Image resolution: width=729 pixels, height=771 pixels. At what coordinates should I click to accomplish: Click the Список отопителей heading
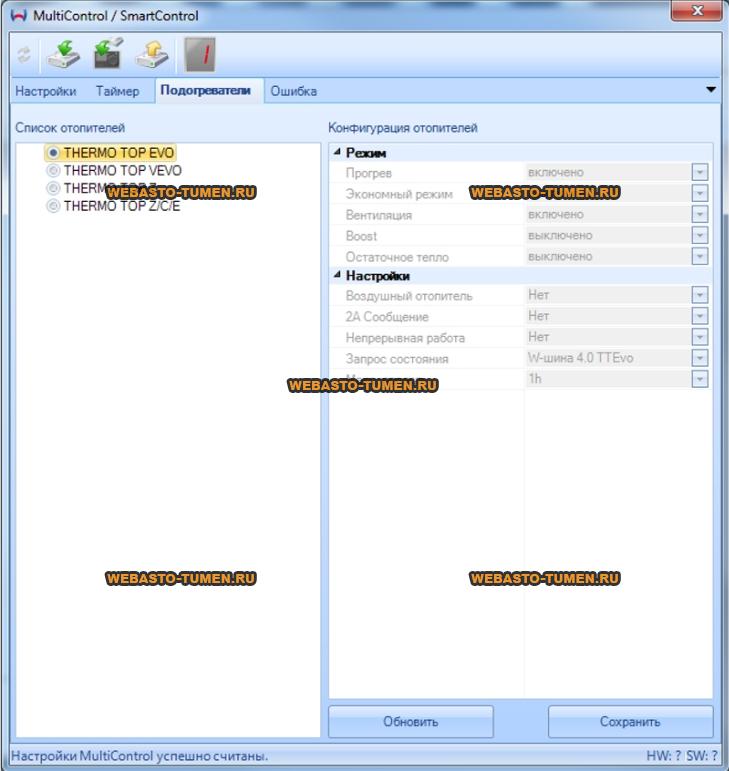click(x=70, y=128)
